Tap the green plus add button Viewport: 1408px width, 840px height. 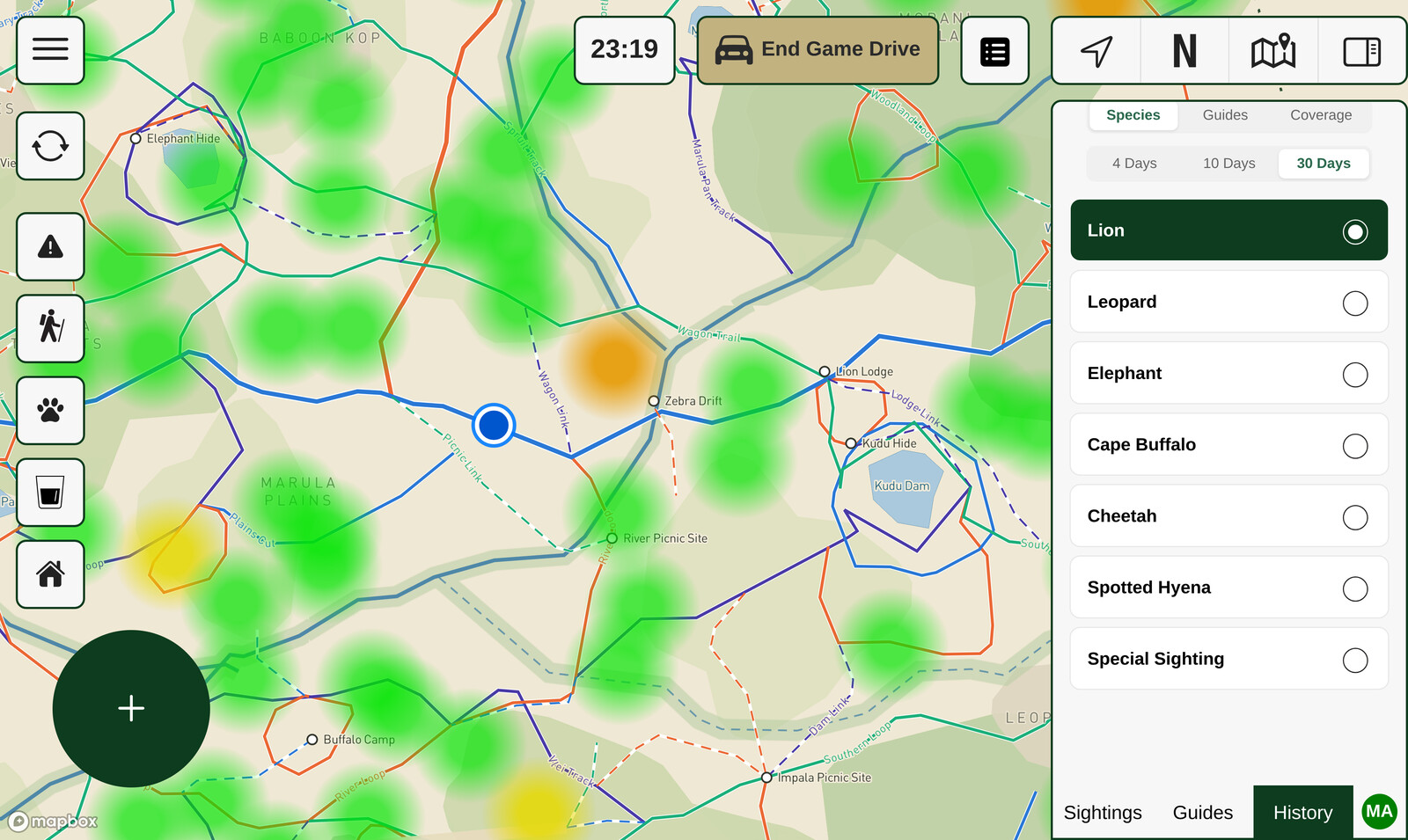[x=131, y=708]
